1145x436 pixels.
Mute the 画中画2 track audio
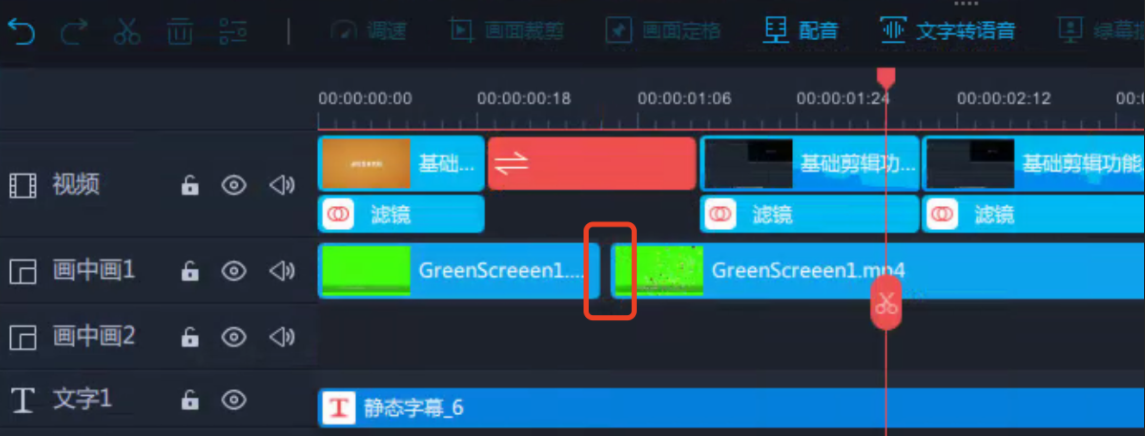[x=282, y=337]
